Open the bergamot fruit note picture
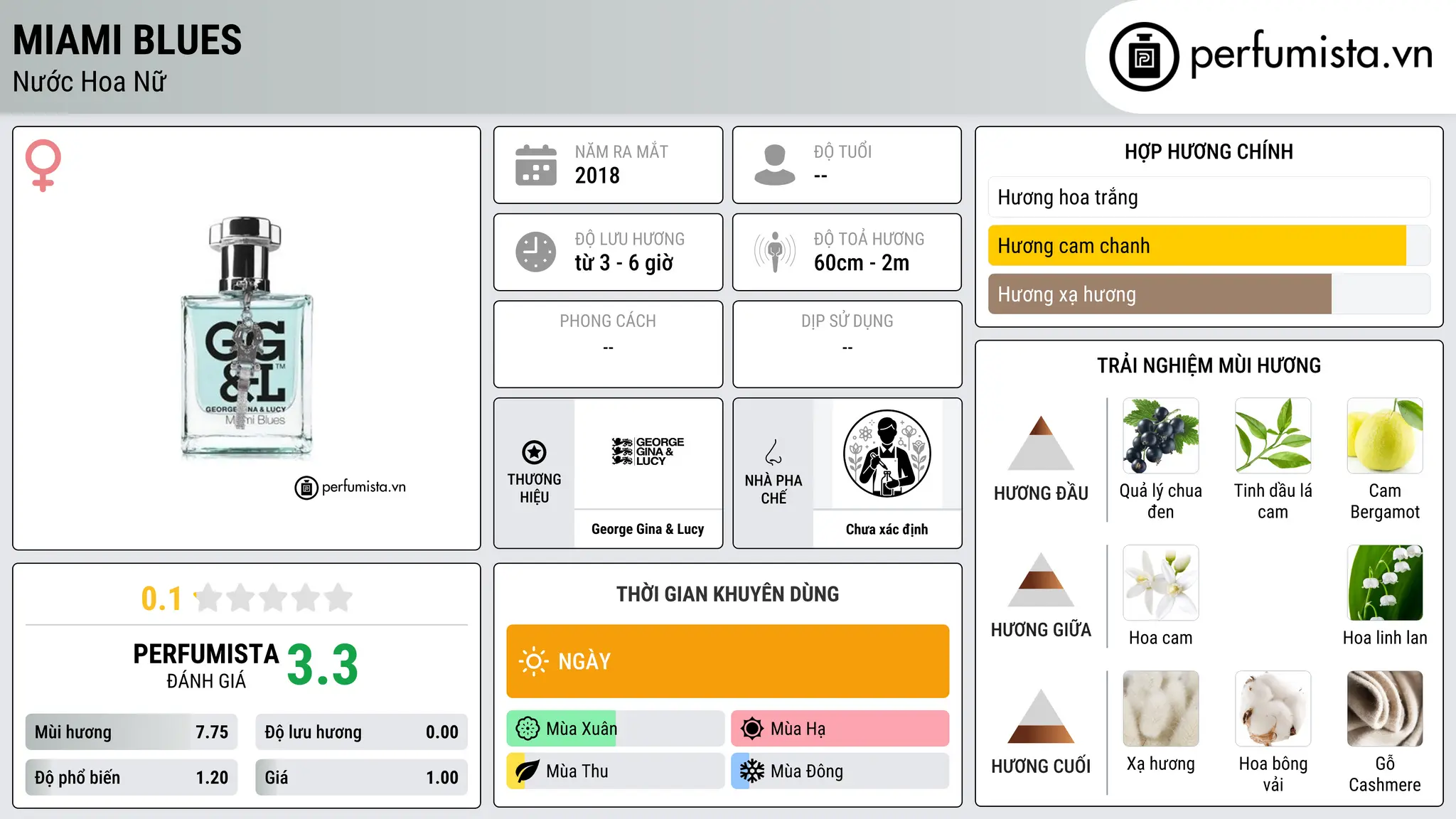The image size is (1456, 819). (1385, 436)
